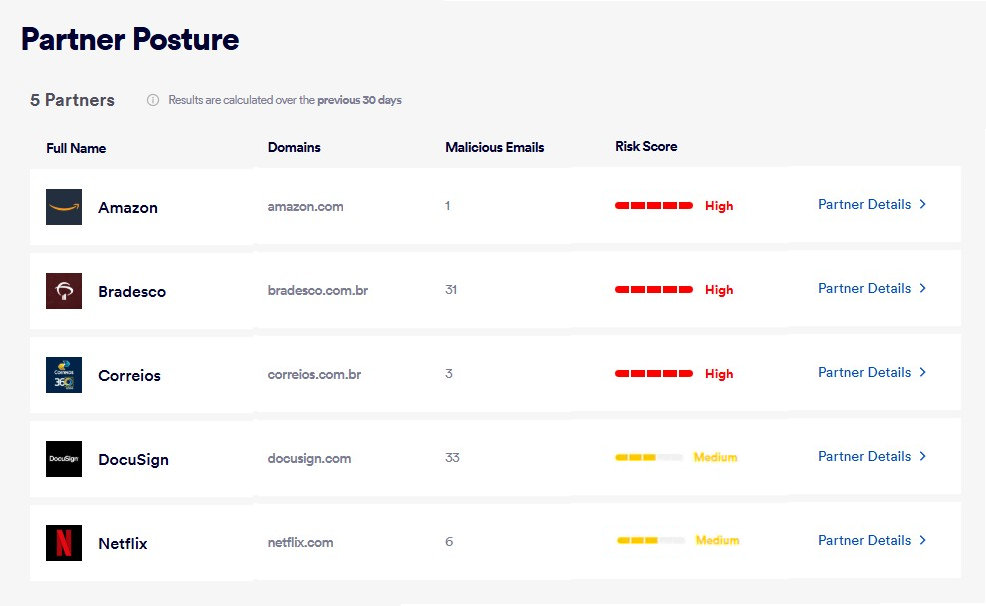Expand the chevron arrow in Netflix row
986x606 pixels.
tap(922, 540)
